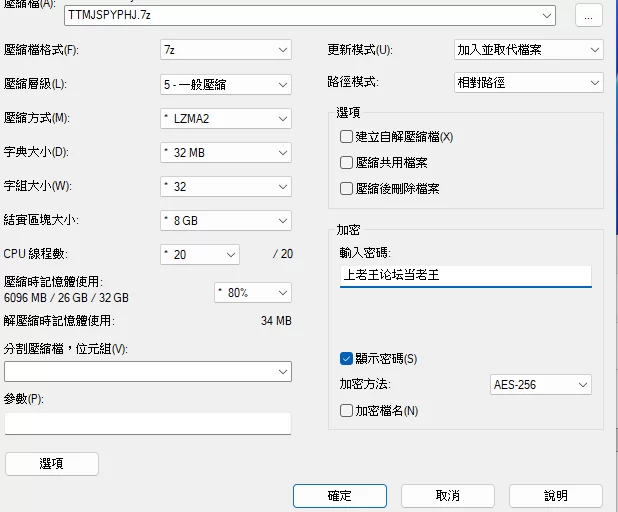
Task: Expand the 字典大小 32 MB dropdown
Action: click(226, 153)
